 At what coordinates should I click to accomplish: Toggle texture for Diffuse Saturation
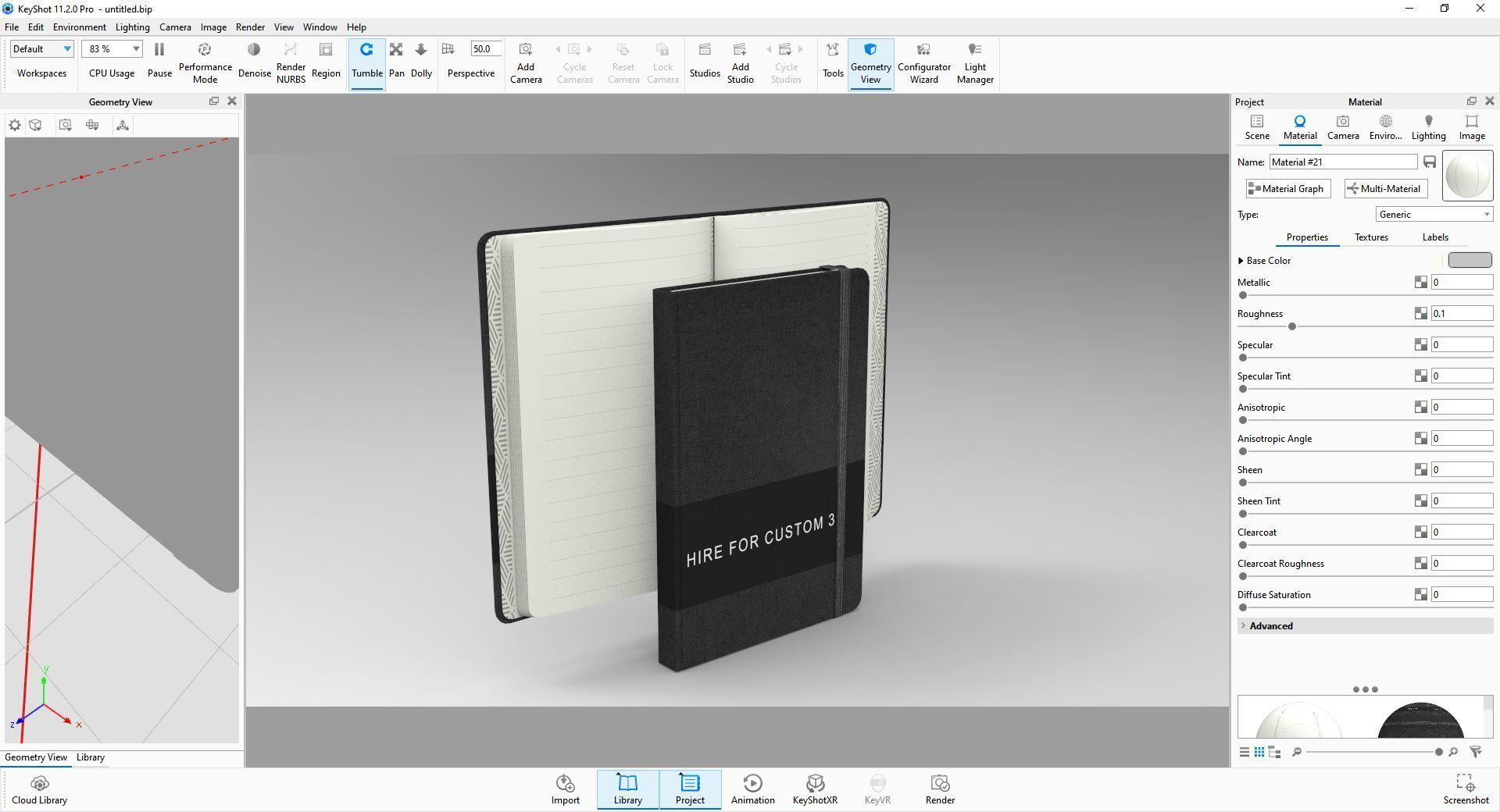pyautogui.click(x=1420, y=595)
